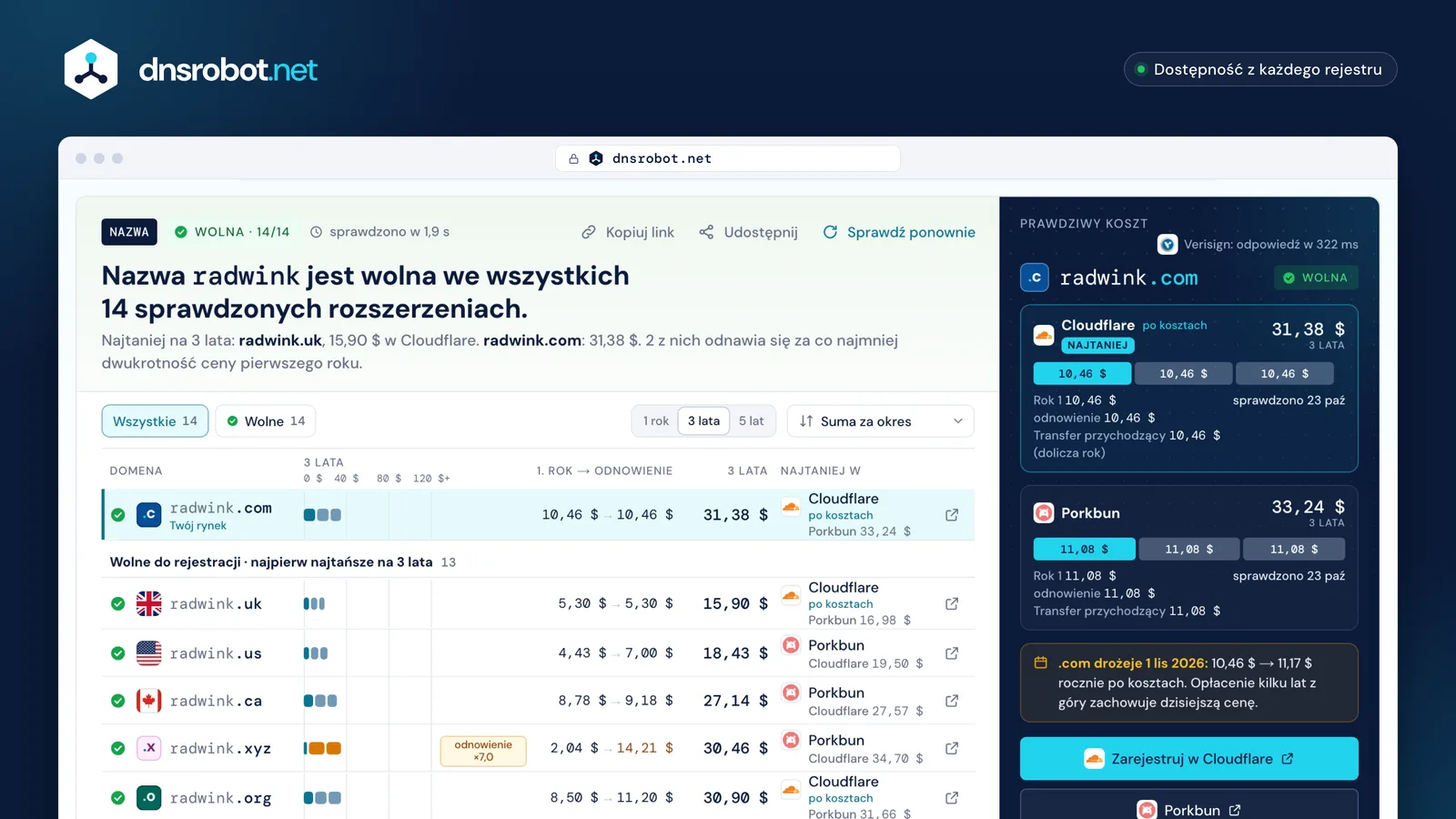Click the dnsrobot.net address bar
The width and height of the screenshot is (1456, 819).
728,158
